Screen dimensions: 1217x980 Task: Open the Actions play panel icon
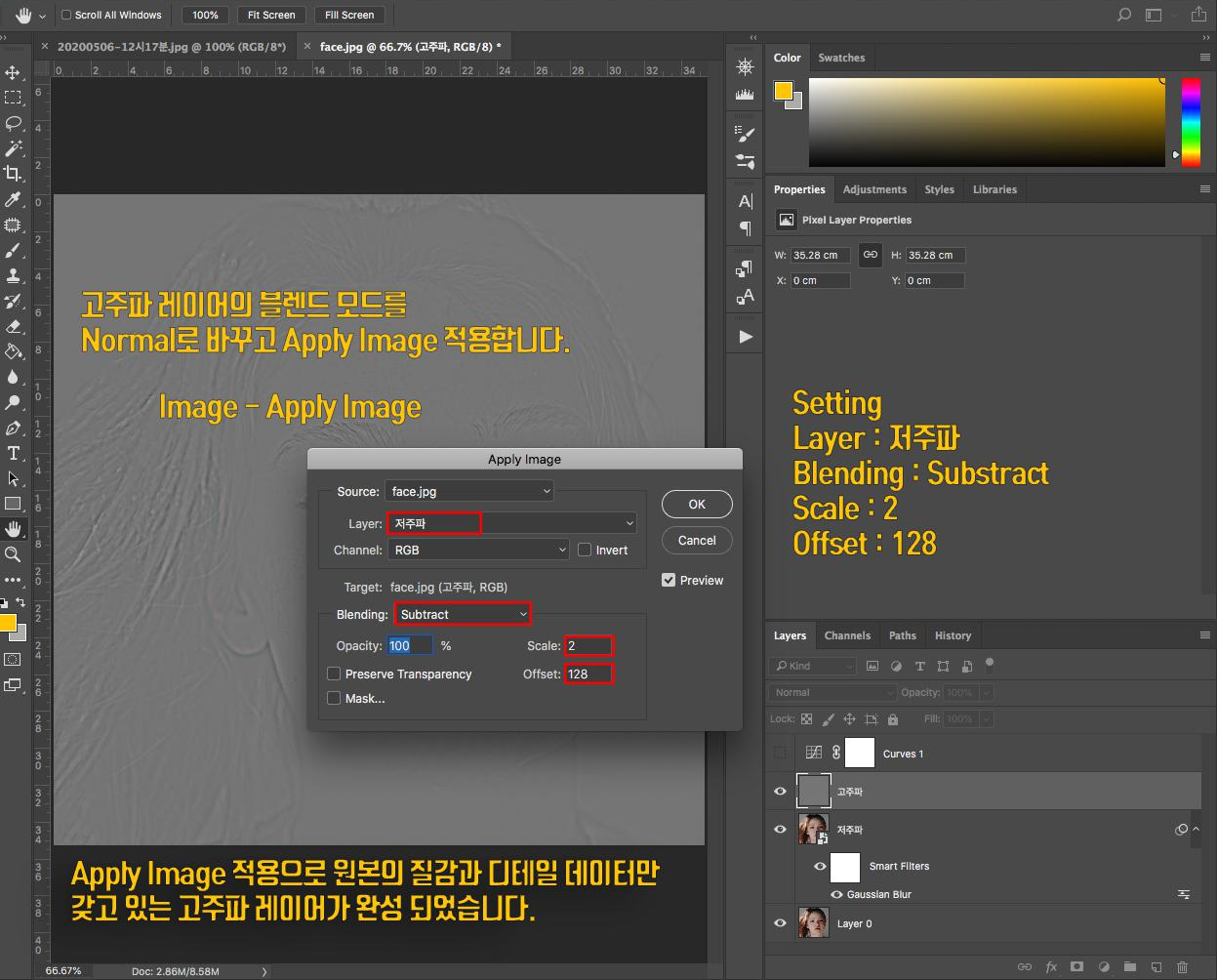746,337
